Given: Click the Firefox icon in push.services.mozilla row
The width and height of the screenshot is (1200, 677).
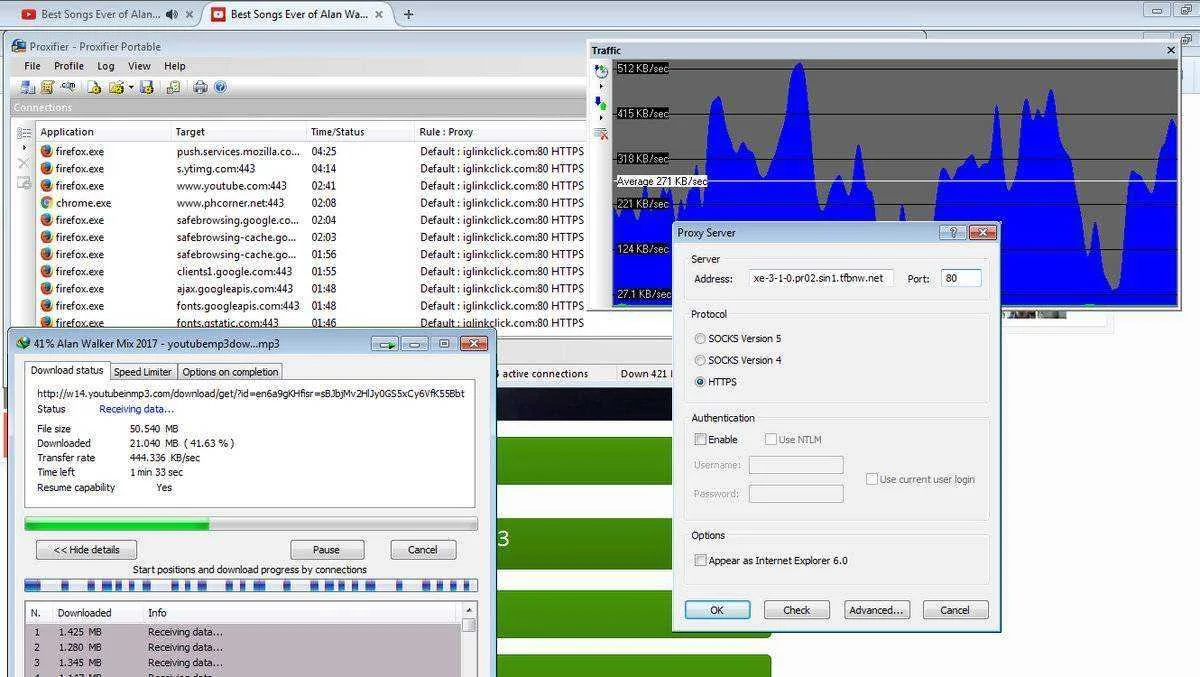Looking at the screenshot, I should tap(46, 152).
